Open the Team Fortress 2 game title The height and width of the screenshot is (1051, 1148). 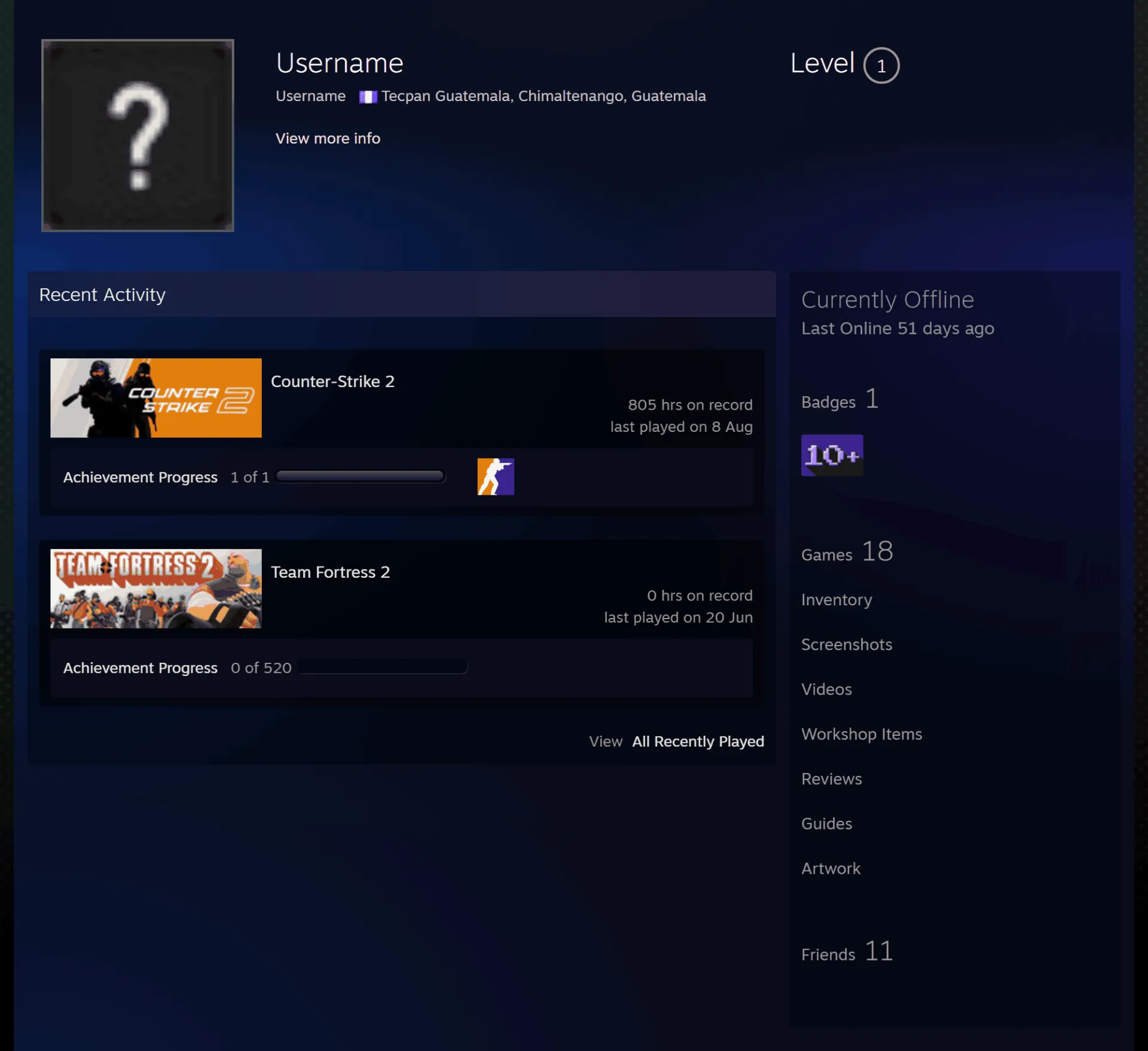pyautogui.click(x=330, y=572)
